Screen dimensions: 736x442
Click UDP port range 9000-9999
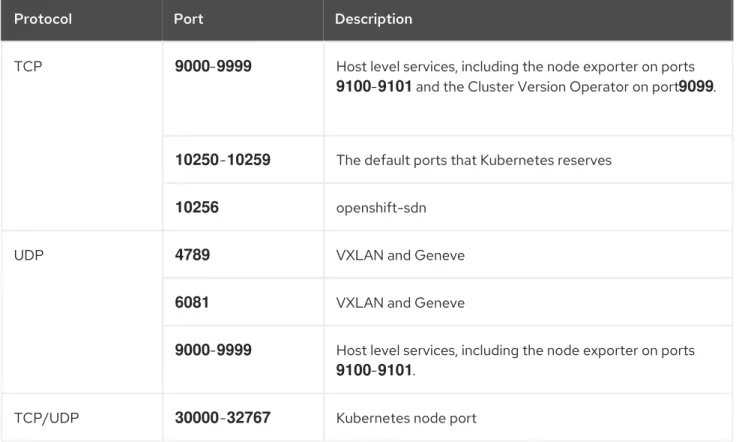(213, 350)
